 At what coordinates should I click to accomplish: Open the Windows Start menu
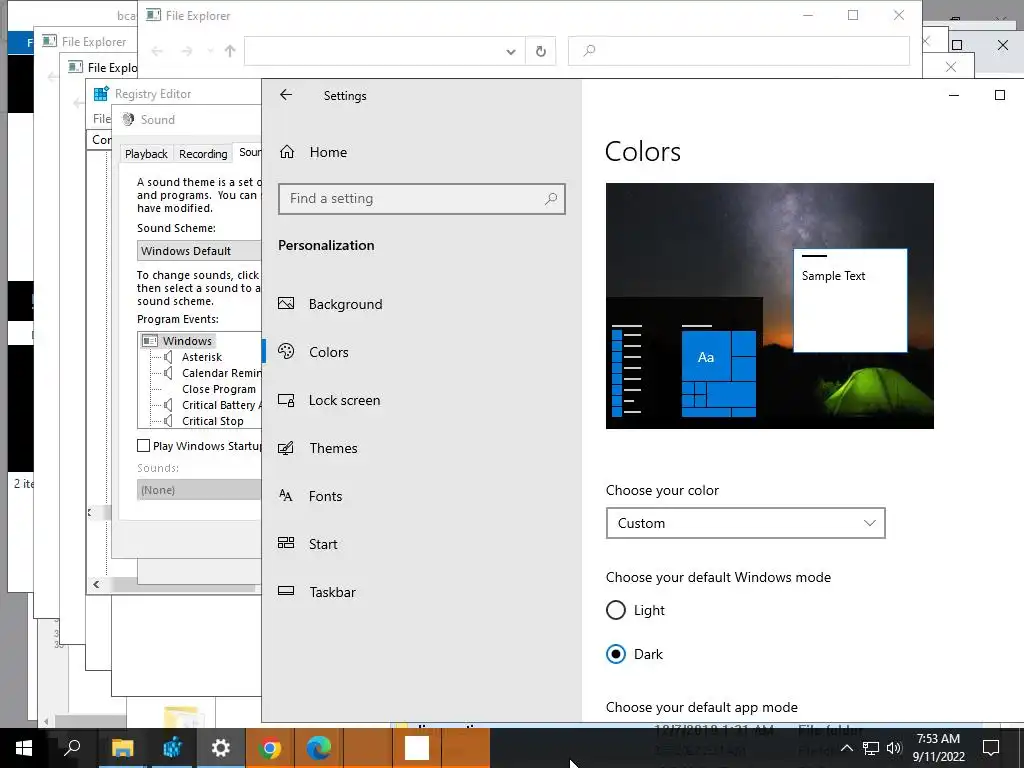point(24,748)
